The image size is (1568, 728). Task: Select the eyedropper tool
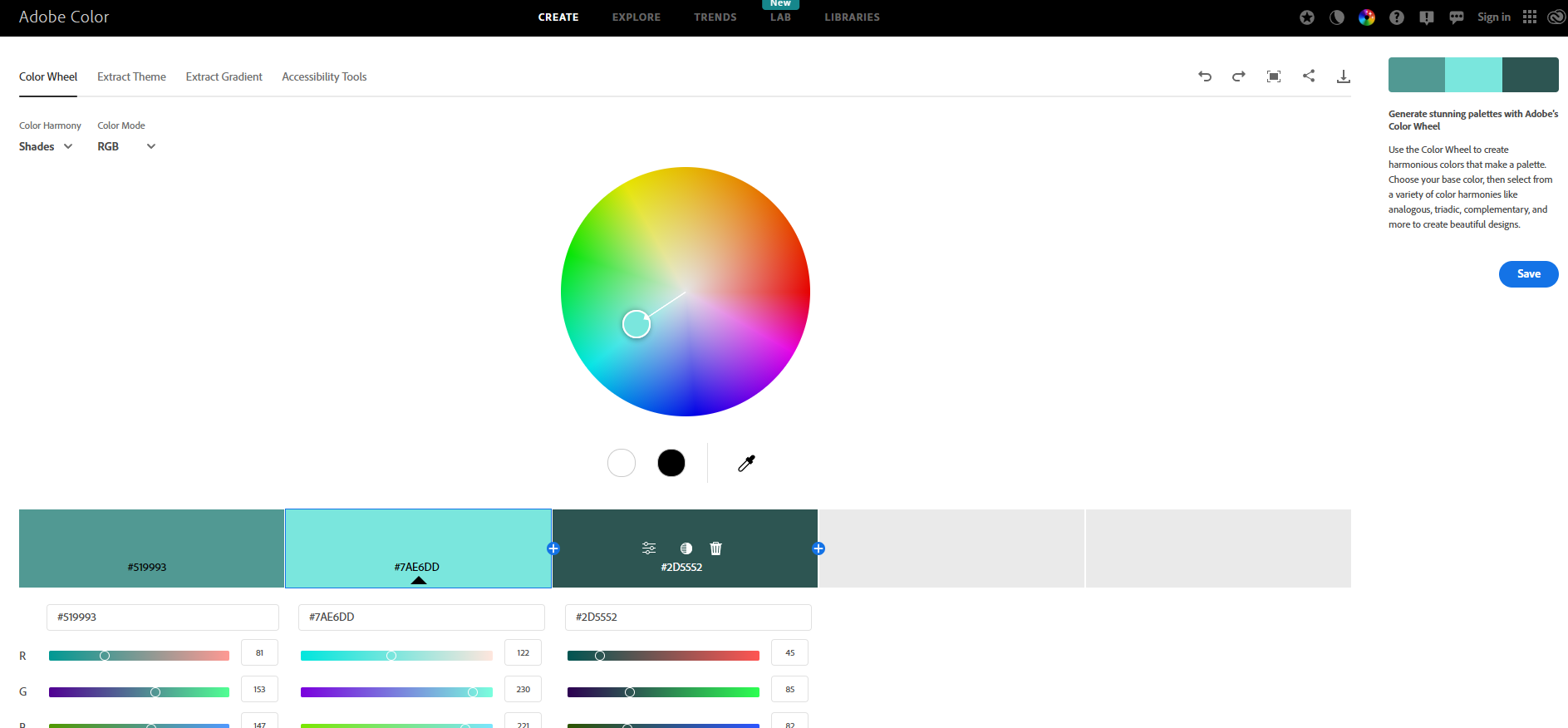(746, 463)
